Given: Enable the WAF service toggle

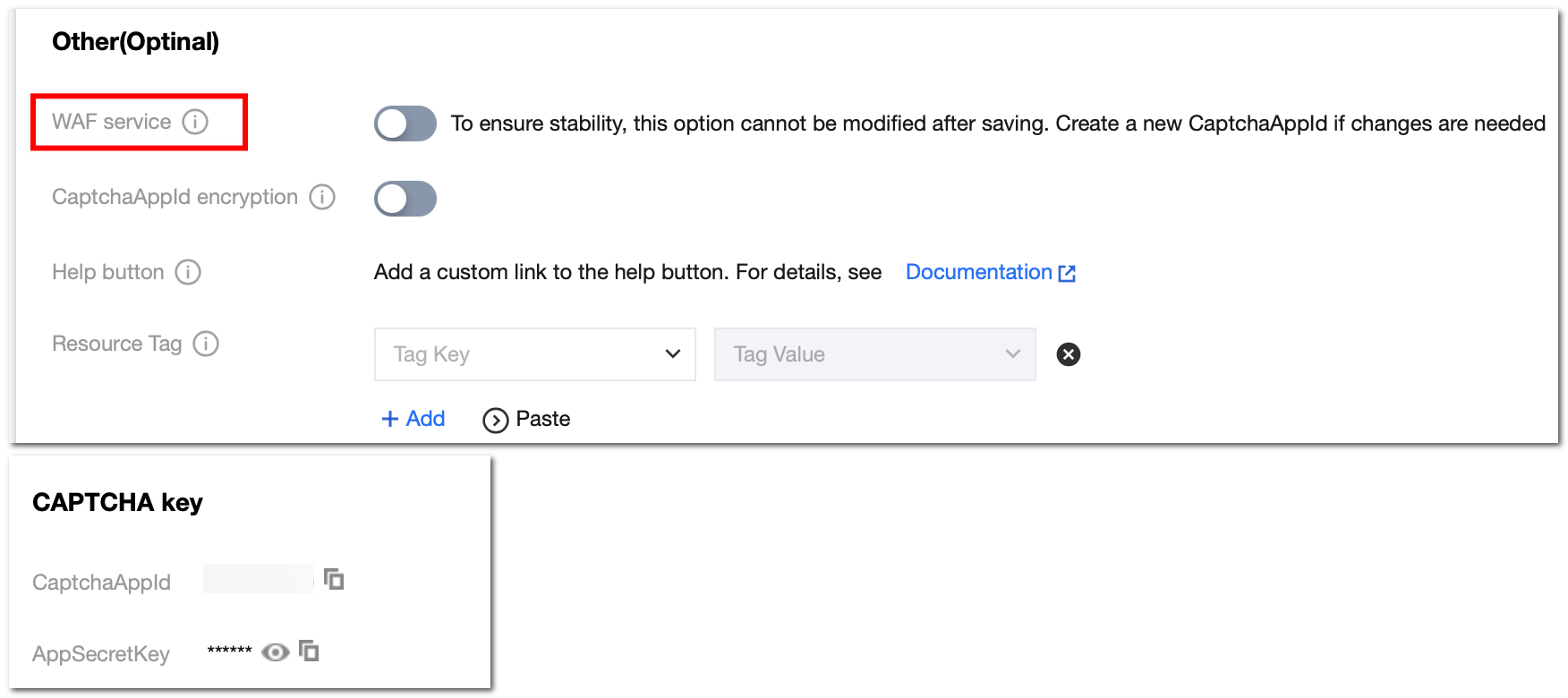Looking at the screenshot, I should 405,123.
